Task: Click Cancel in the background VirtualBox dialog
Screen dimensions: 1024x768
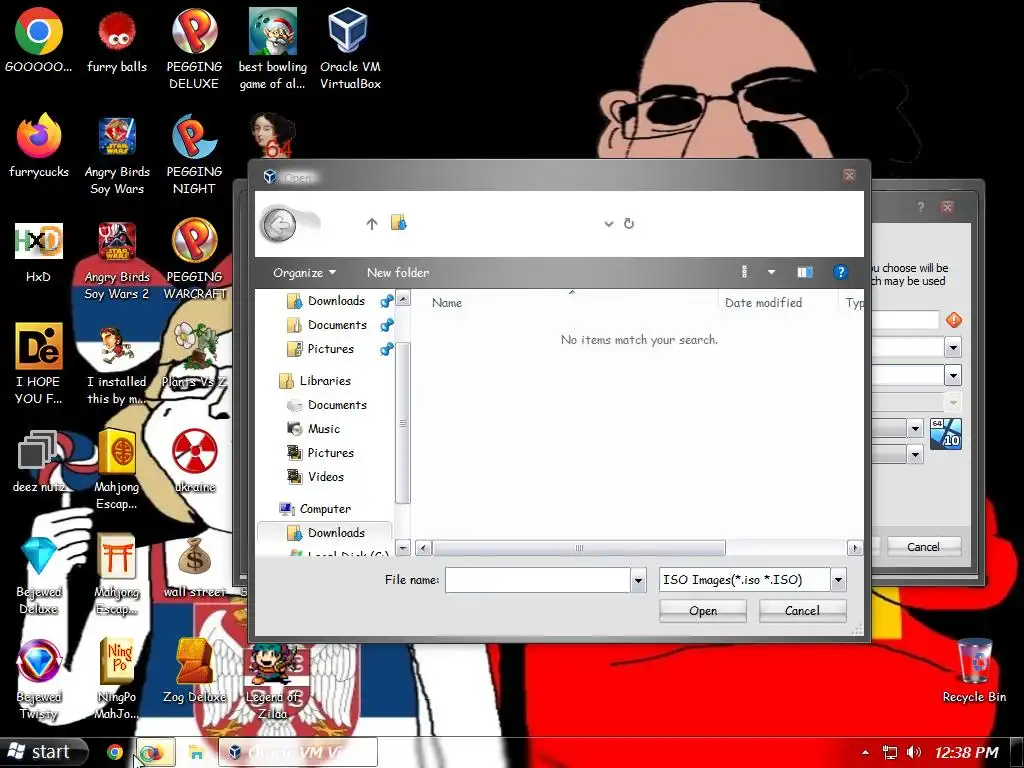Action: (923, 547)
